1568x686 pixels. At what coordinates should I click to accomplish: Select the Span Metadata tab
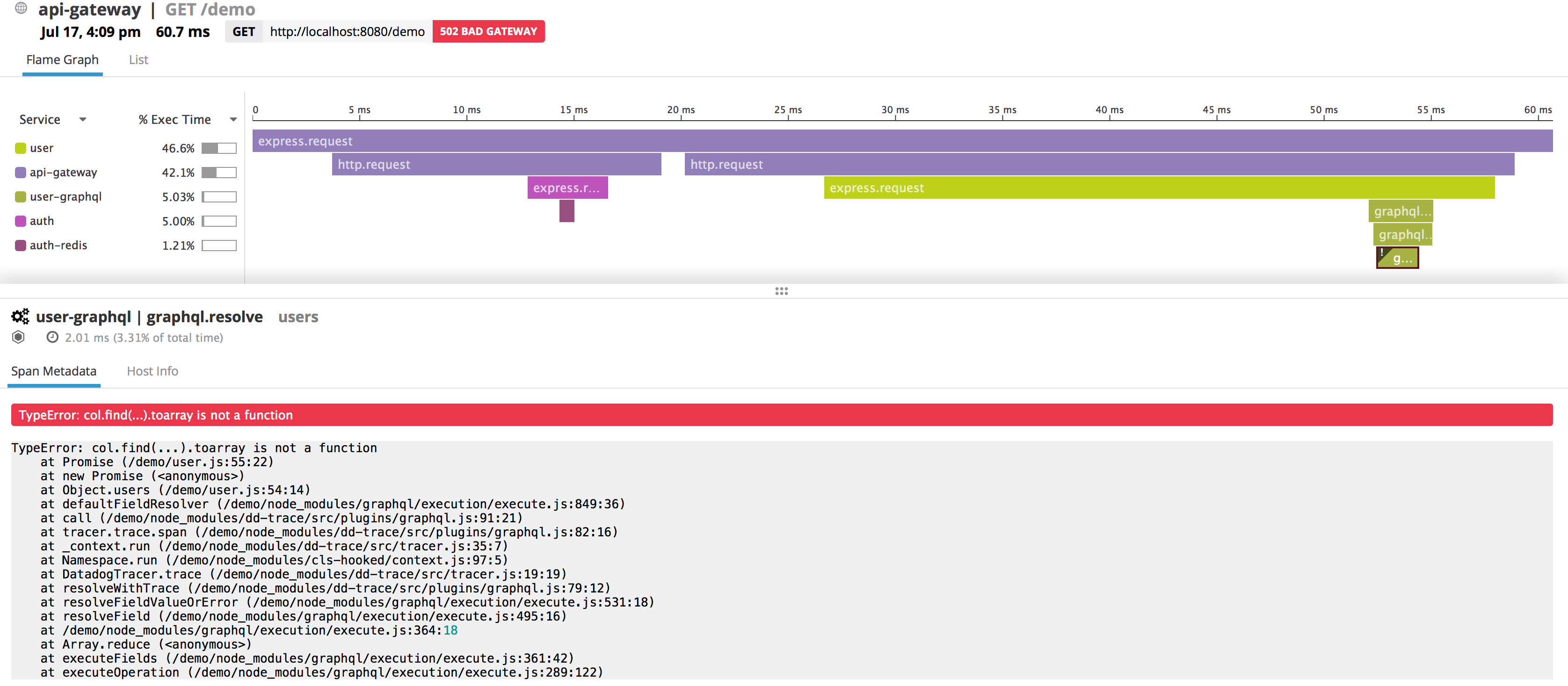[54, 371]
